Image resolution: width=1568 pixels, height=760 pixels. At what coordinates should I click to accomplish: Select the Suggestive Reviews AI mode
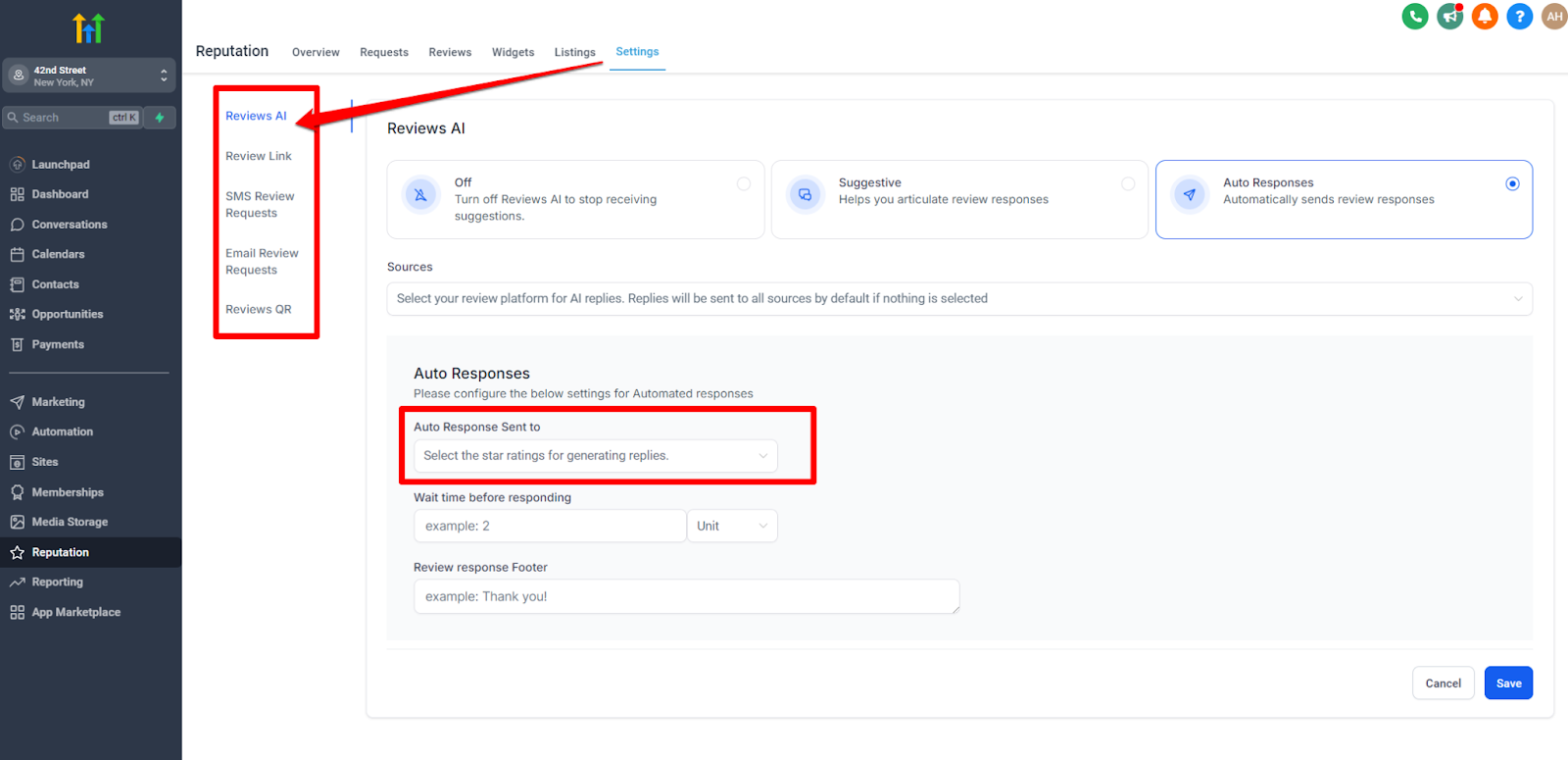click(x=1128, y=183)
